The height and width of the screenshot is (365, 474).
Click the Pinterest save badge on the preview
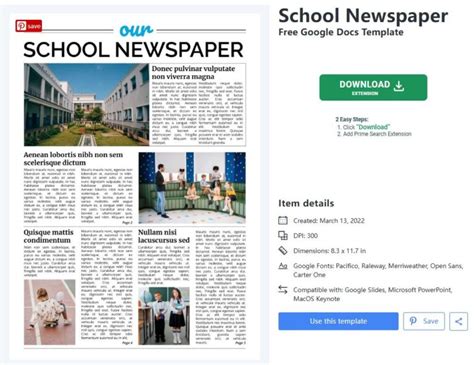pos(29,26)
